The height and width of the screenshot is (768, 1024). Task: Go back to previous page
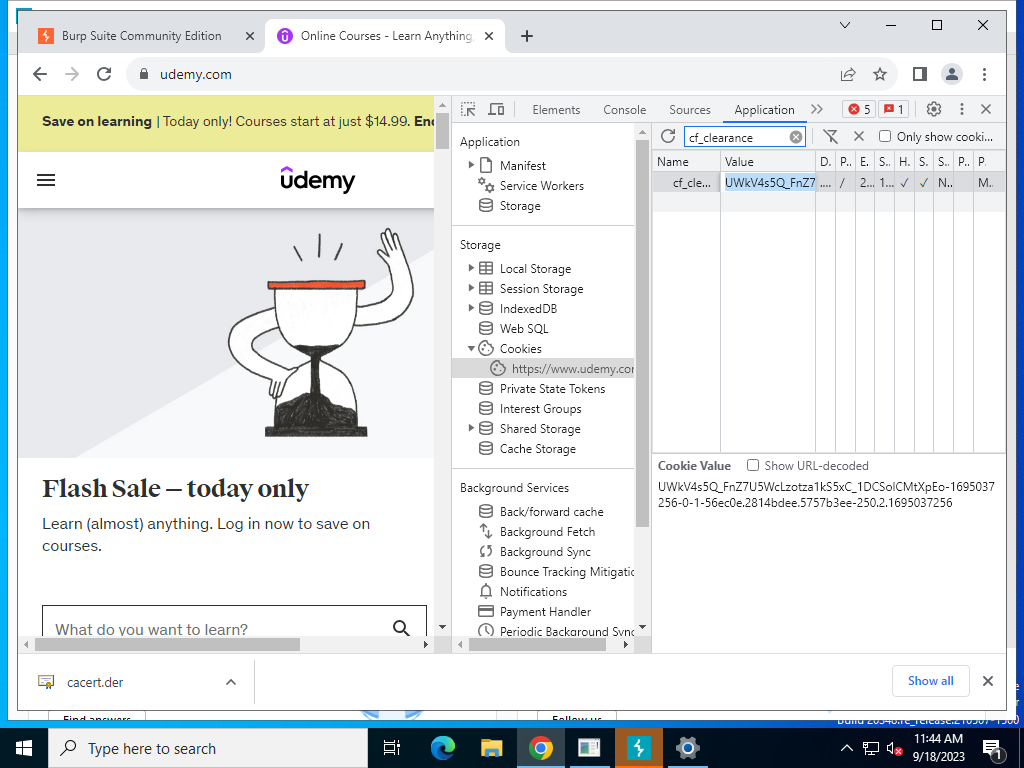pos(40,74)
